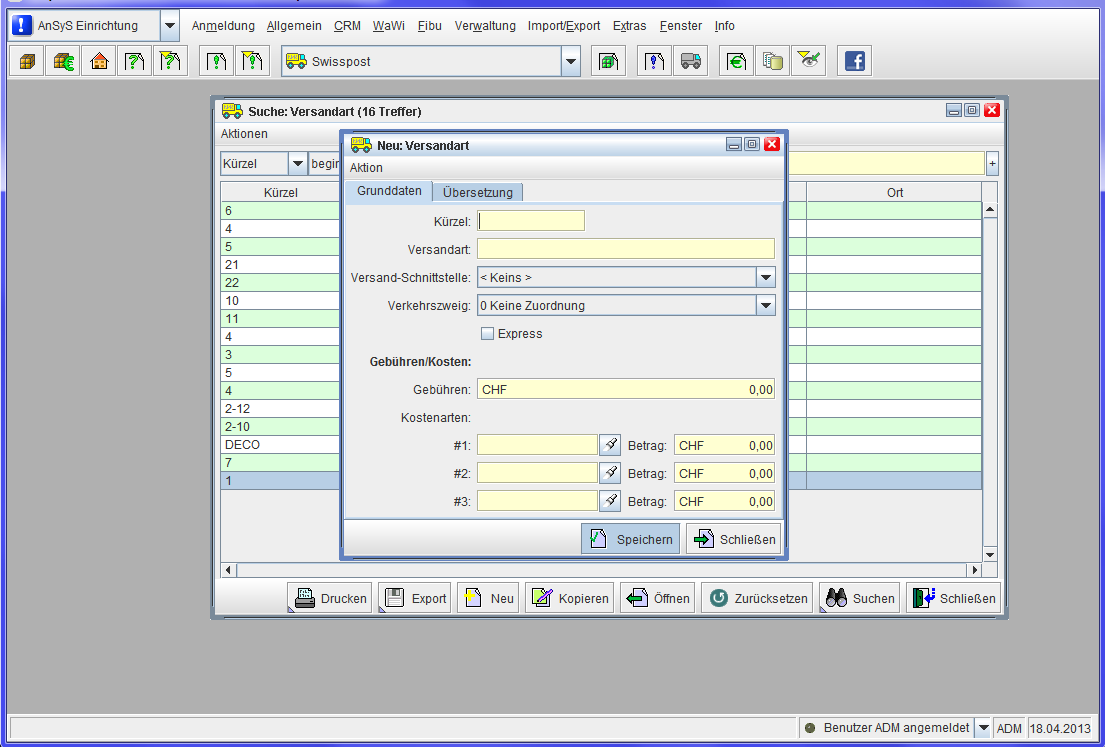Open the Import/Export menu
Viewport: 1105px width, 747px height.
(x=564, y=26)
